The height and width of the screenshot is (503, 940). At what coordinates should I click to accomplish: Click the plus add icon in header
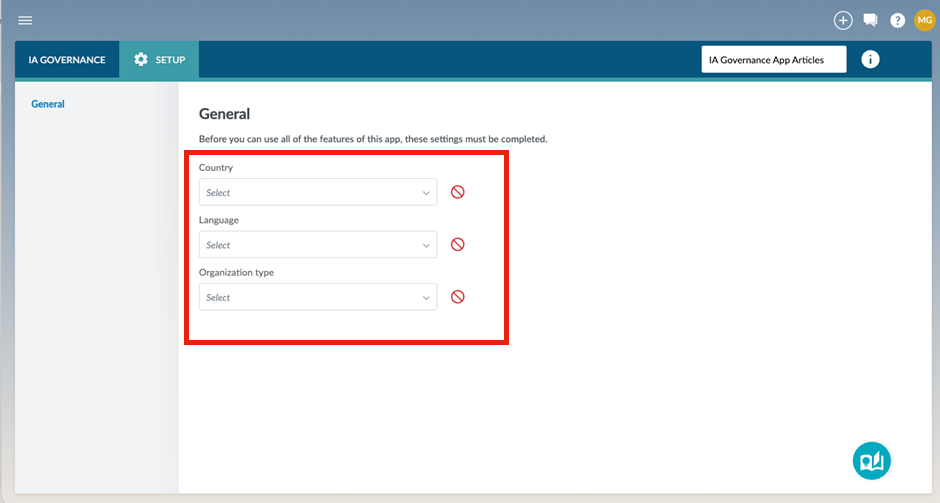coord(843,20)
